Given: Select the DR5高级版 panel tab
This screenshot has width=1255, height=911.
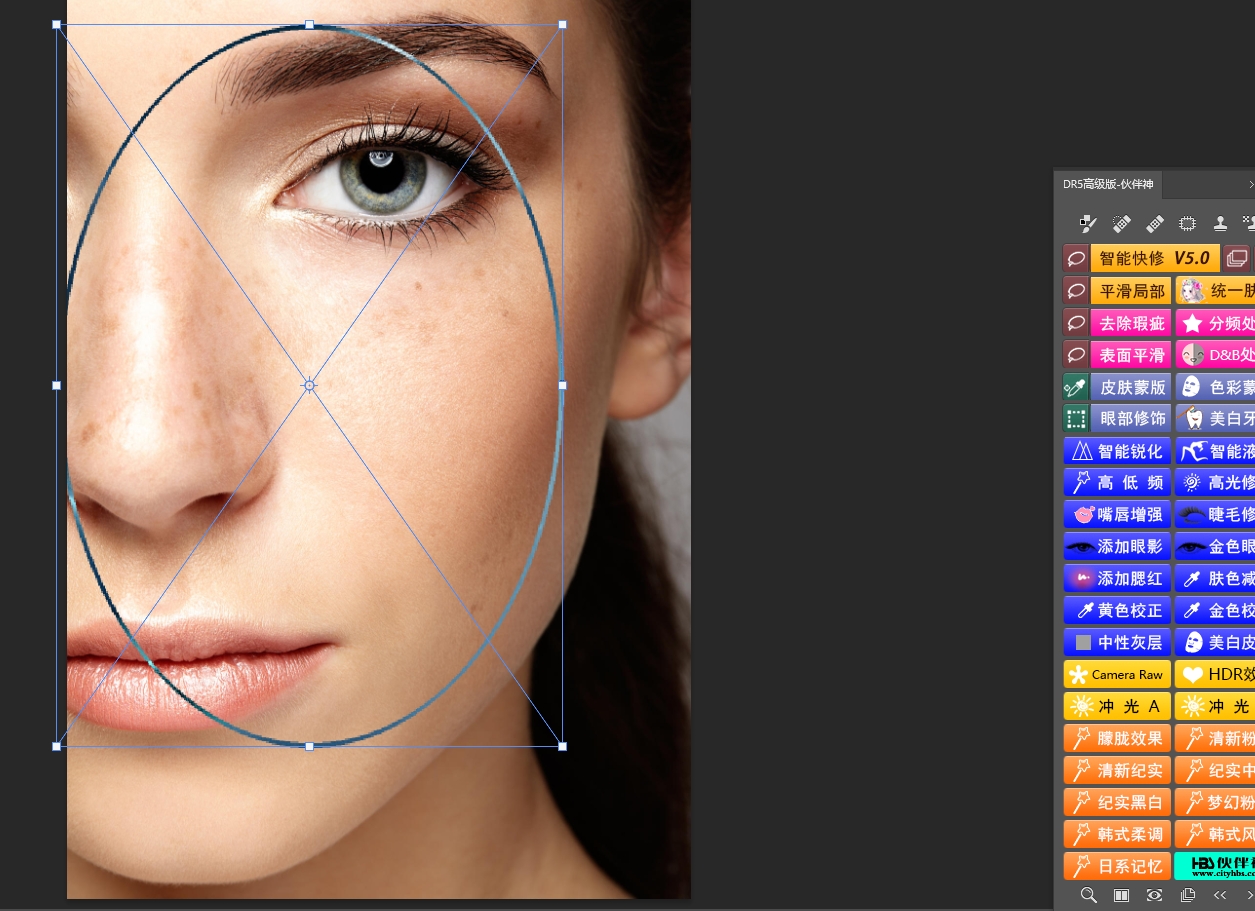Looking at the screenshot, I should tap(1107, 185).
